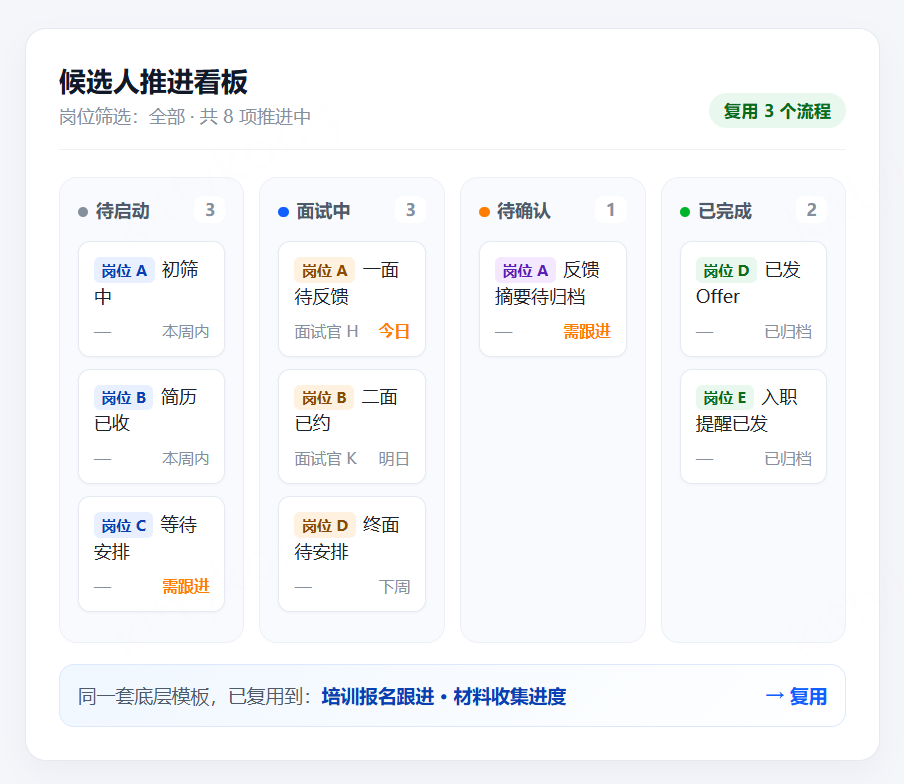Click the orange 岗位 B tag in 面试中
The image size is (904, 784).
tap(324, 397)
